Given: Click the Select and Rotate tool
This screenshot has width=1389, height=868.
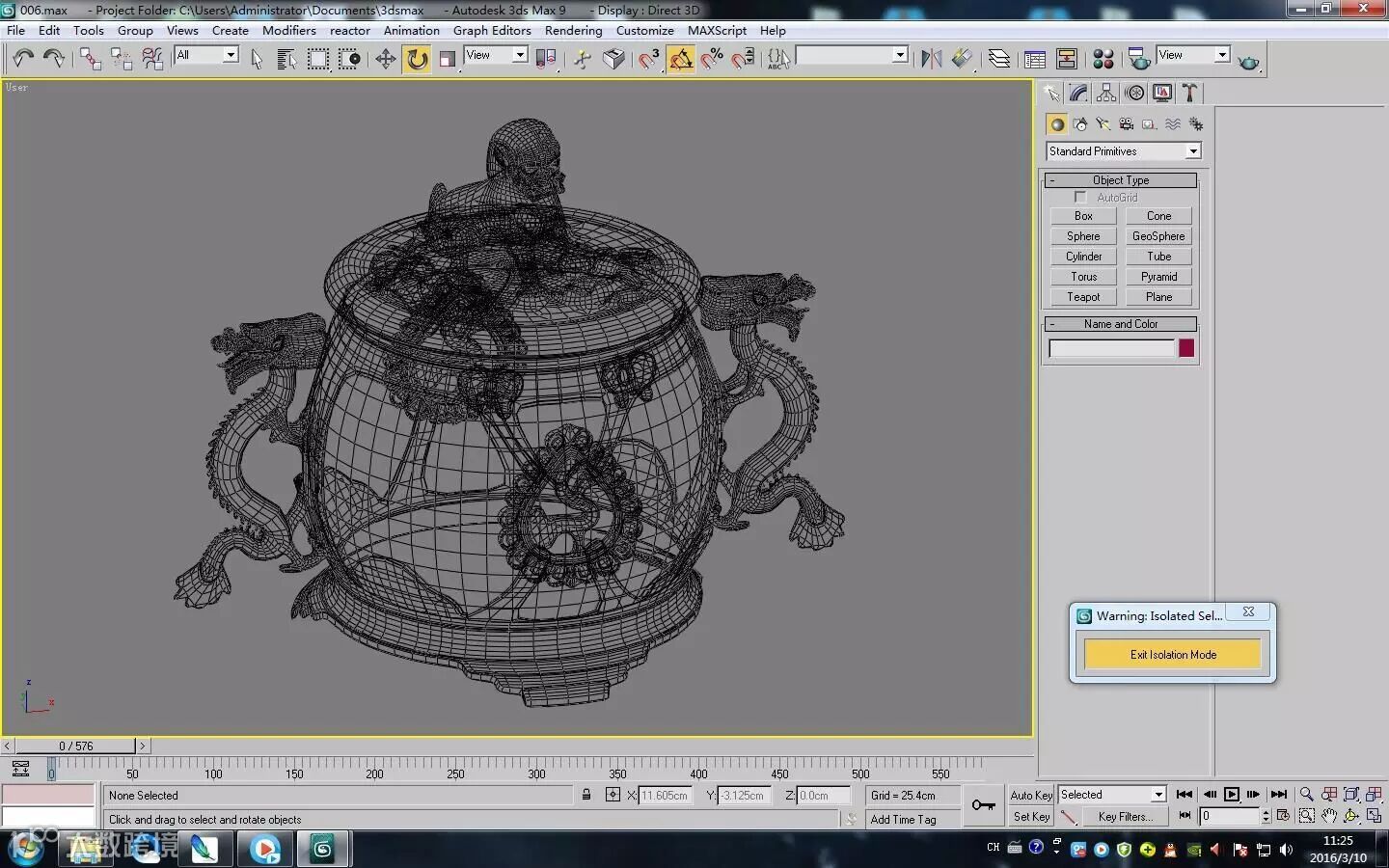Looking at the screenshot, I should 417,60.
